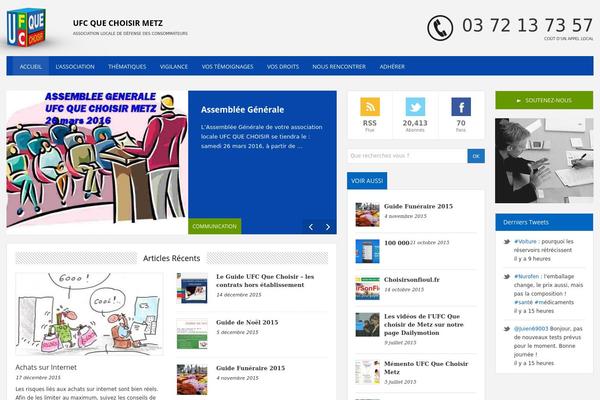Viewport: 600px width, 400px height.
Task: Submit search with OK button
Action: [x=476, y=156]
